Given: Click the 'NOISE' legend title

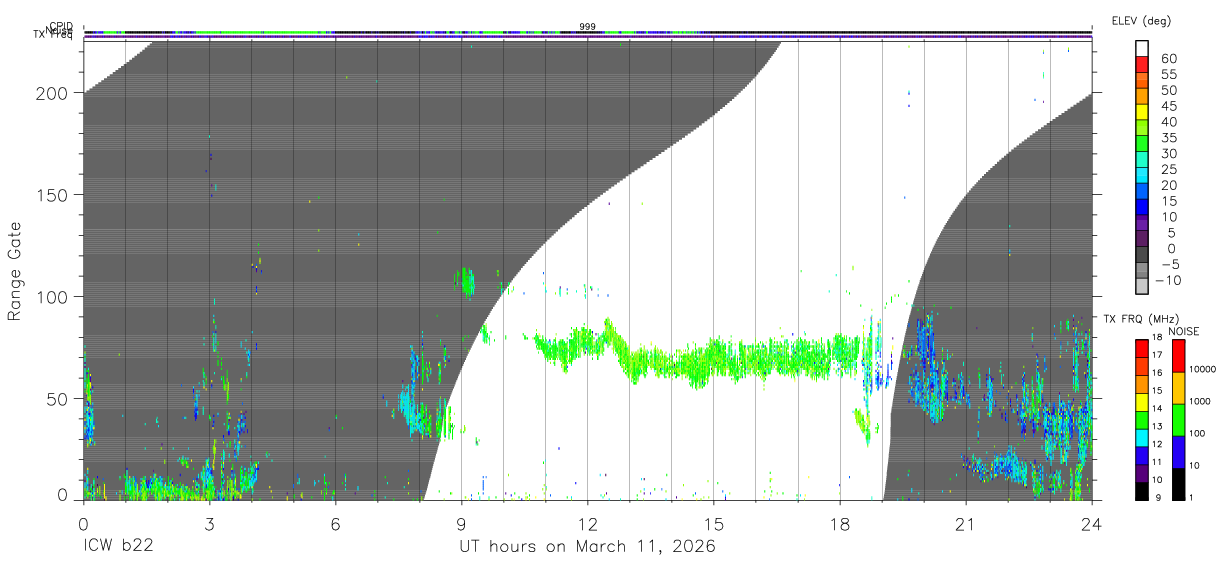Looking at the screenshot, I should click(1184, 332).
